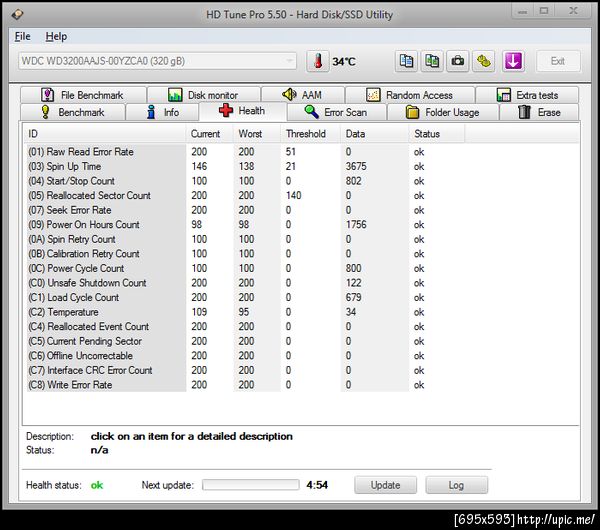This screenshot has height=530, width=600.
Task: Select the Spin Up Time row
Action: (x=245, y=166)
